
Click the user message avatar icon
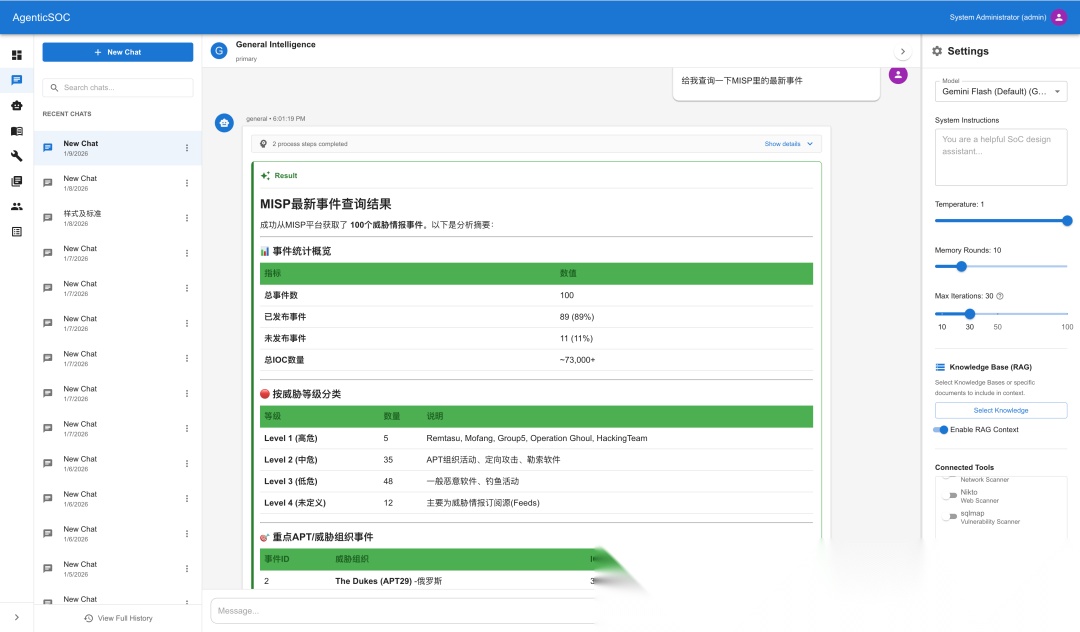click(x=898, y=74)
